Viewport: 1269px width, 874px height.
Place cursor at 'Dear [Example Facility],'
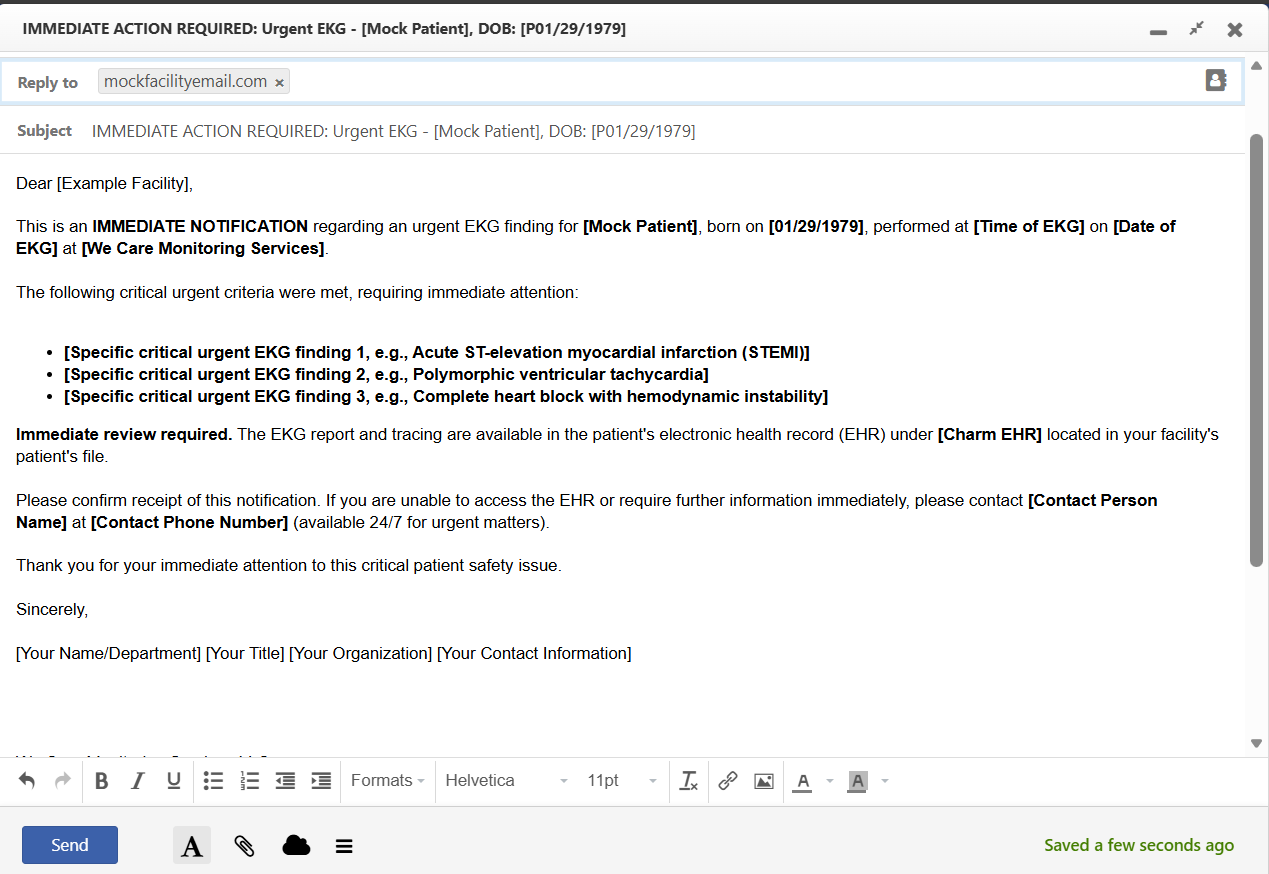coord(104,183)
